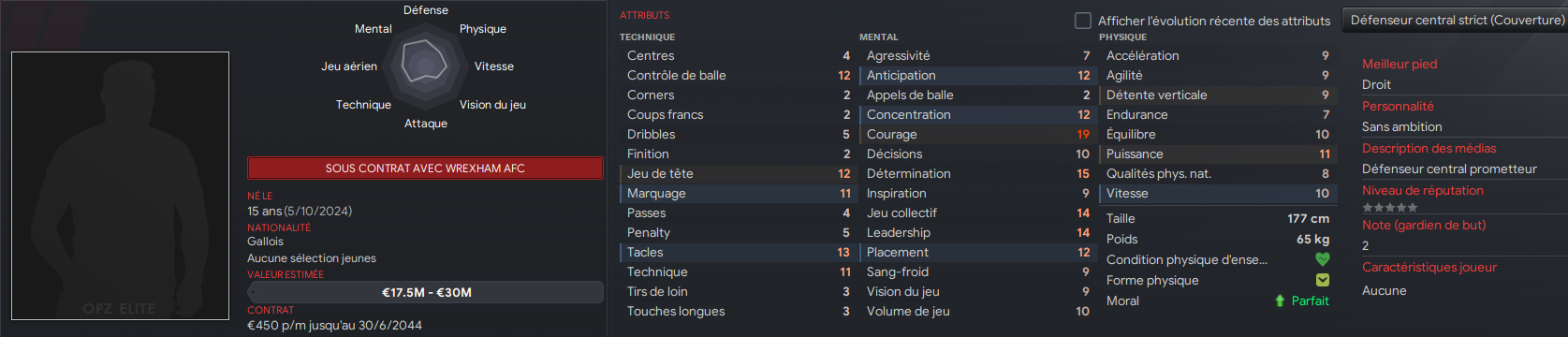The width and height of the screenshot is (1568, 337).
Task: Click the Marquage attribute row
Action: pos(736,193)
